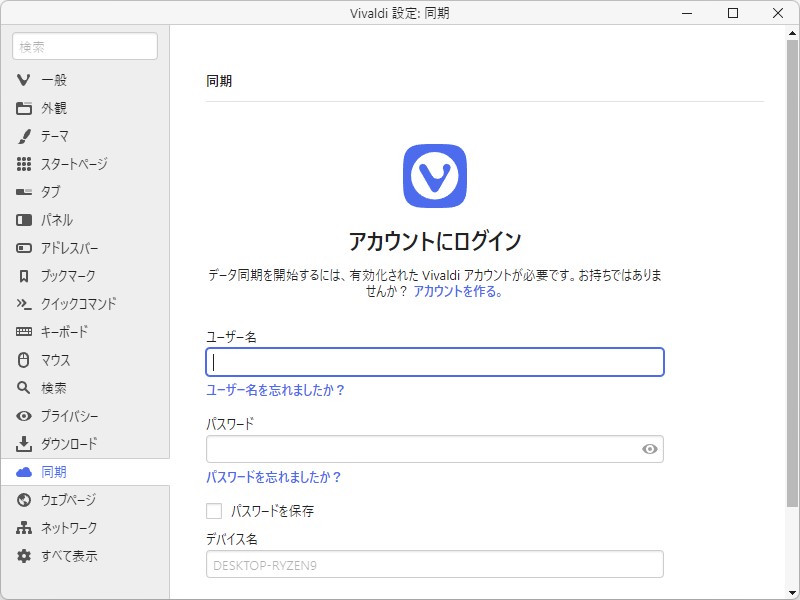The image size is (800, 600).
Task: Open the アカウントを作る link
Action: (x=452, y=292)
